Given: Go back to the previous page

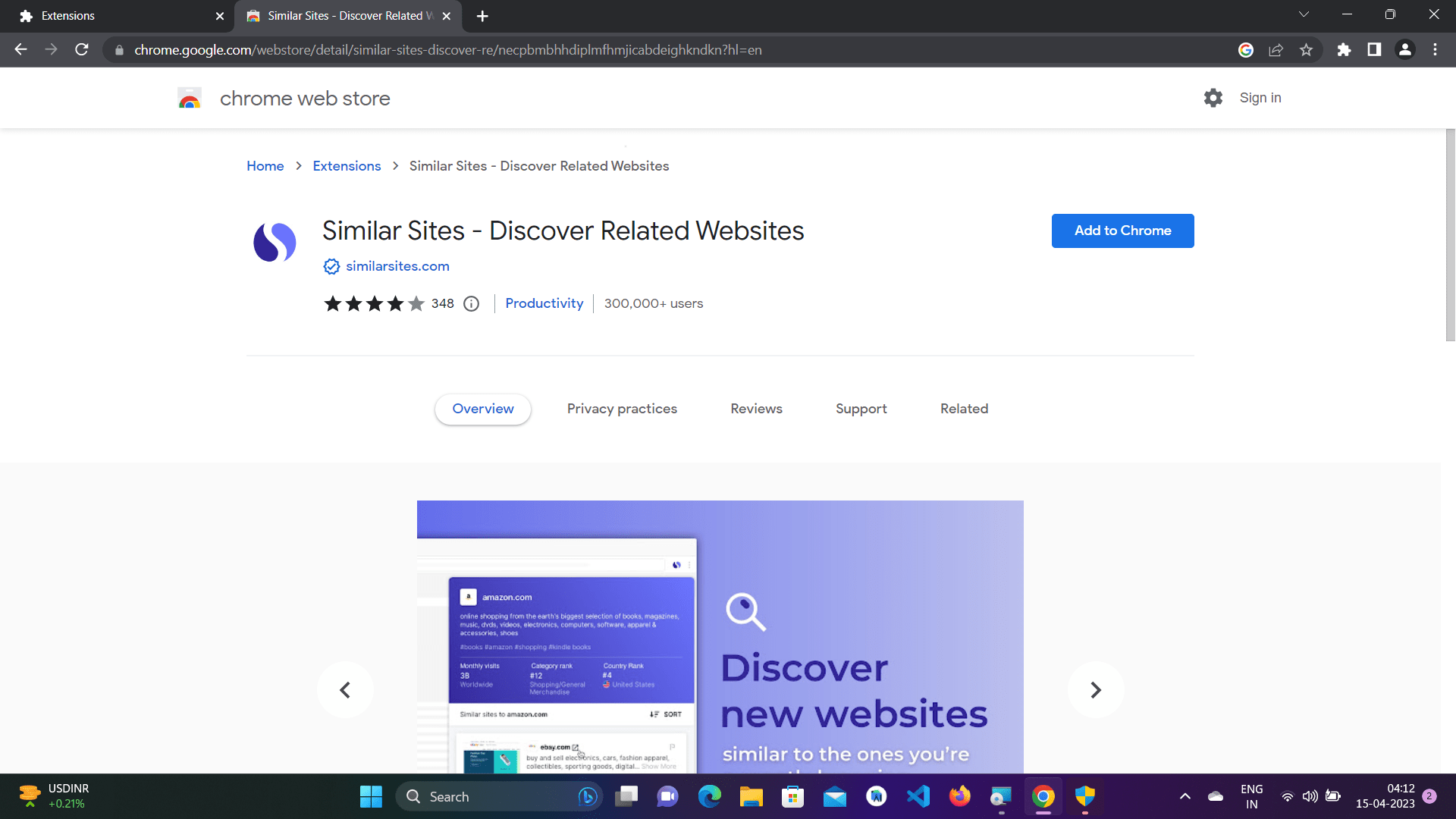Looking at the screenshot, I should pos(20,49).
